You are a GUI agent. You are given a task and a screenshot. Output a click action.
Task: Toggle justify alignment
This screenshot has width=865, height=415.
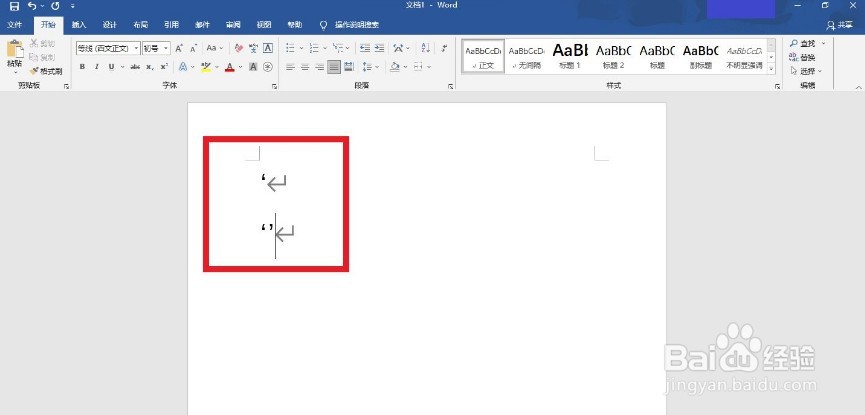334,67
